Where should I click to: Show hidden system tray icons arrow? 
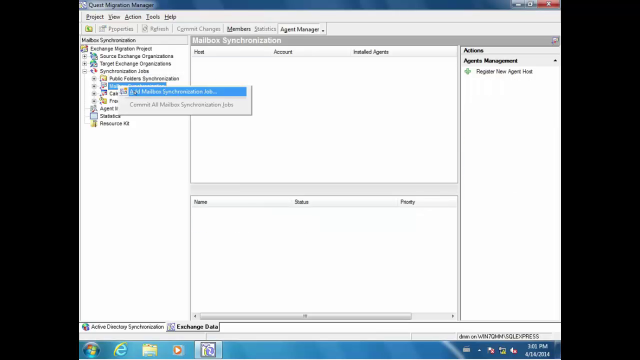(x=479, y=350)
